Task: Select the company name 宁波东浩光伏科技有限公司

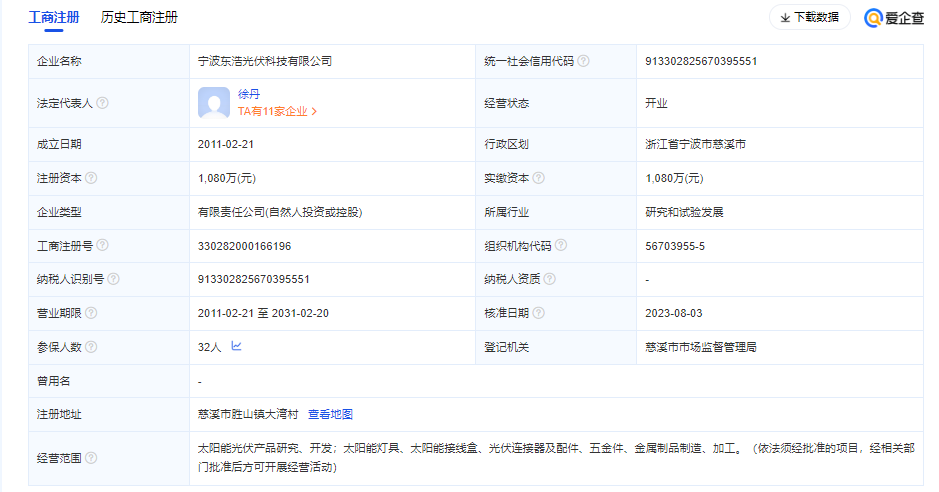Action: click(x=265, y=61)
